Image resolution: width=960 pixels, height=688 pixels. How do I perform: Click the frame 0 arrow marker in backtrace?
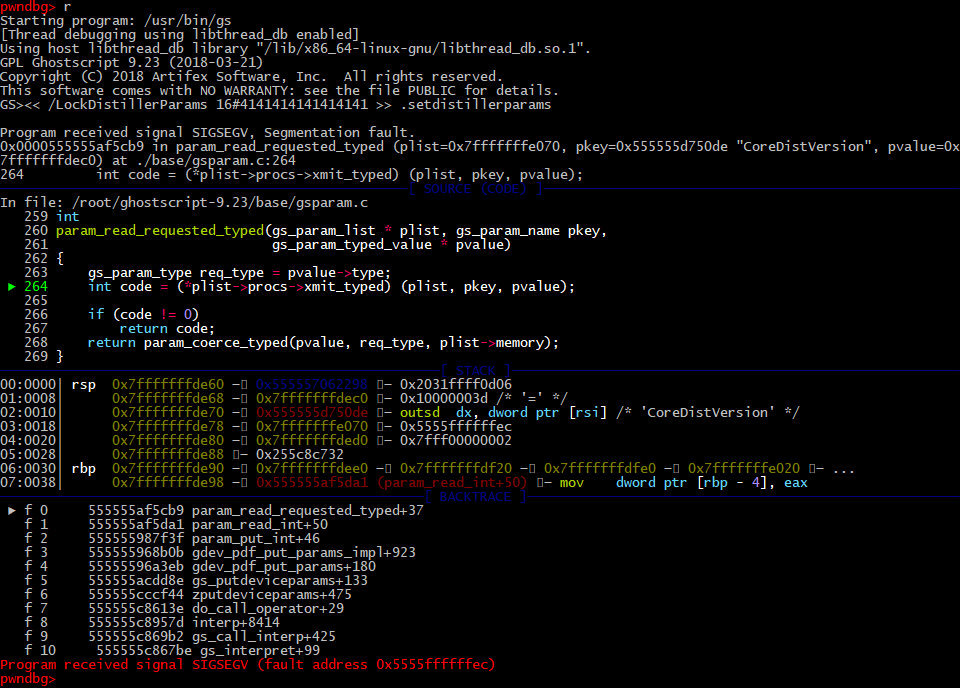pos(12,510)
